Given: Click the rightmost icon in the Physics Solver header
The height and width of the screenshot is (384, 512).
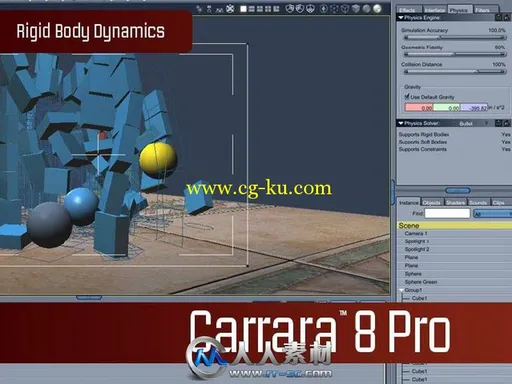Looking at the screenshot, I should point(507,123).
